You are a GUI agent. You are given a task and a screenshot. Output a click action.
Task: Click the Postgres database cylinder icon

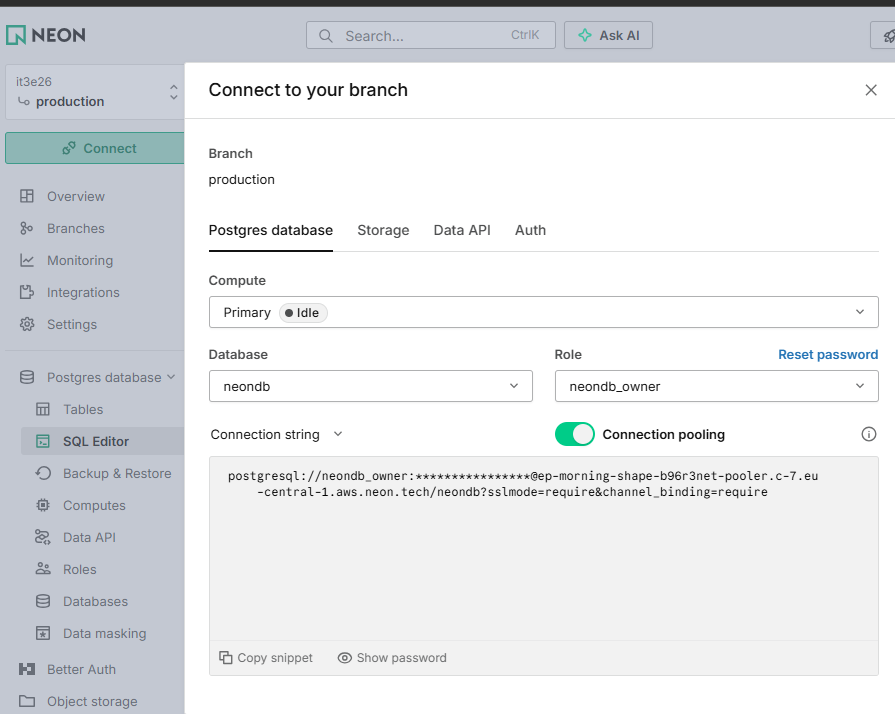tap(27, 377)
